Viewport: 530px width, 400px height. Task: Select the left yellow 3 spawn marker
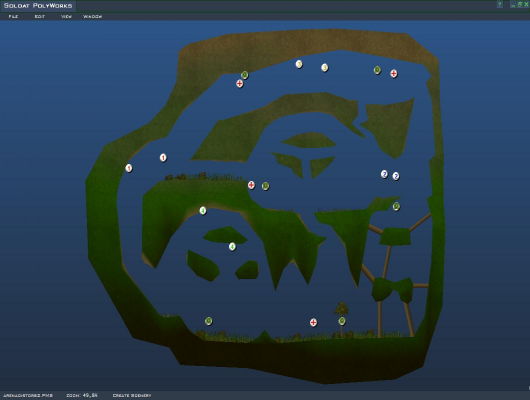[299, 64]
